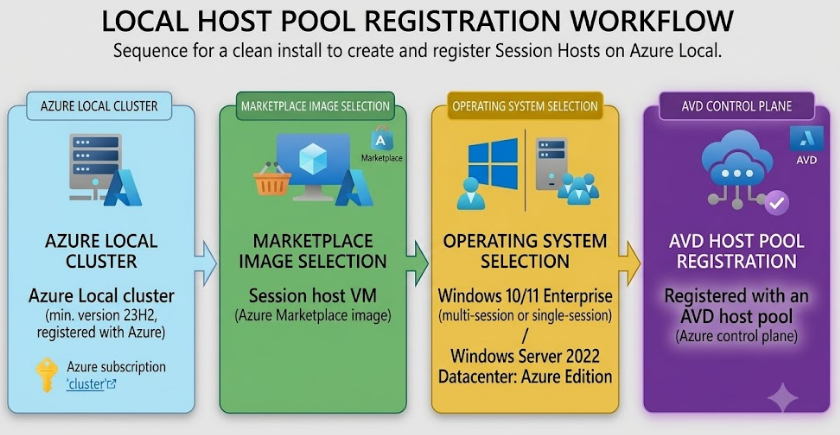Select the AVD CONTROL PLANE tab label

(x=737, y=106)
